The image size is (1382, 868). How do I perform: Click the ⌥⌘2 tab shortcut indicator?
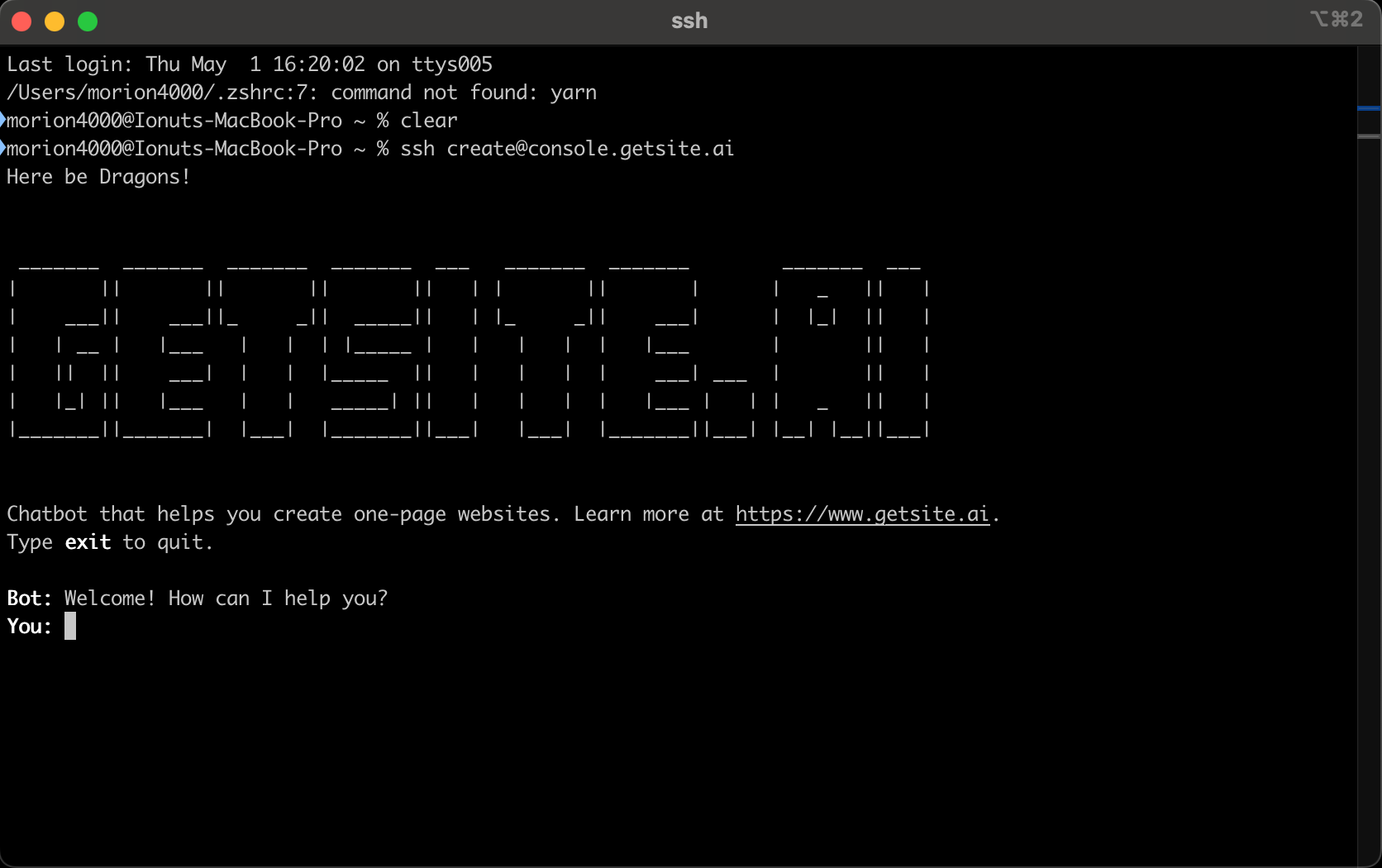tap(1336, 20)
